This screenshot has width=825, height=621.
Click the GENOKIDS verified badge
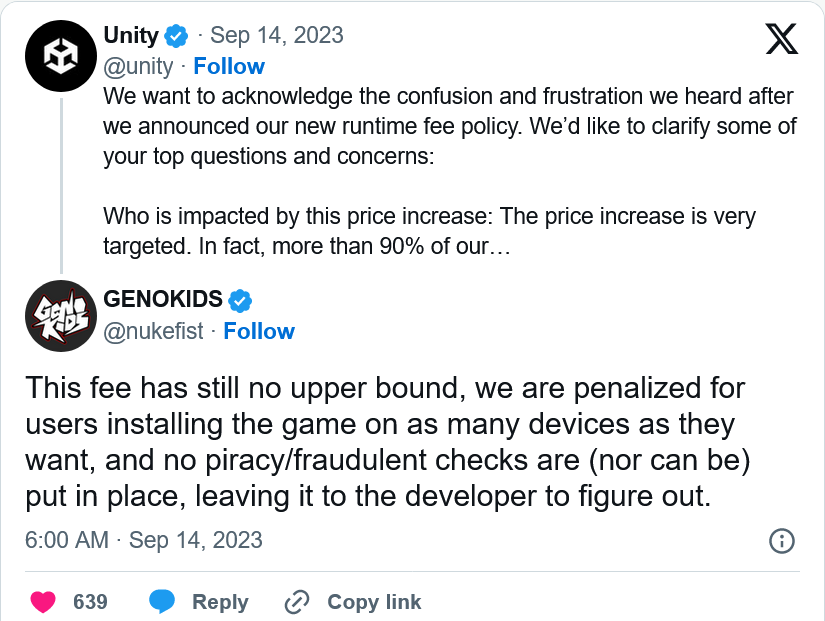(240, 301)
